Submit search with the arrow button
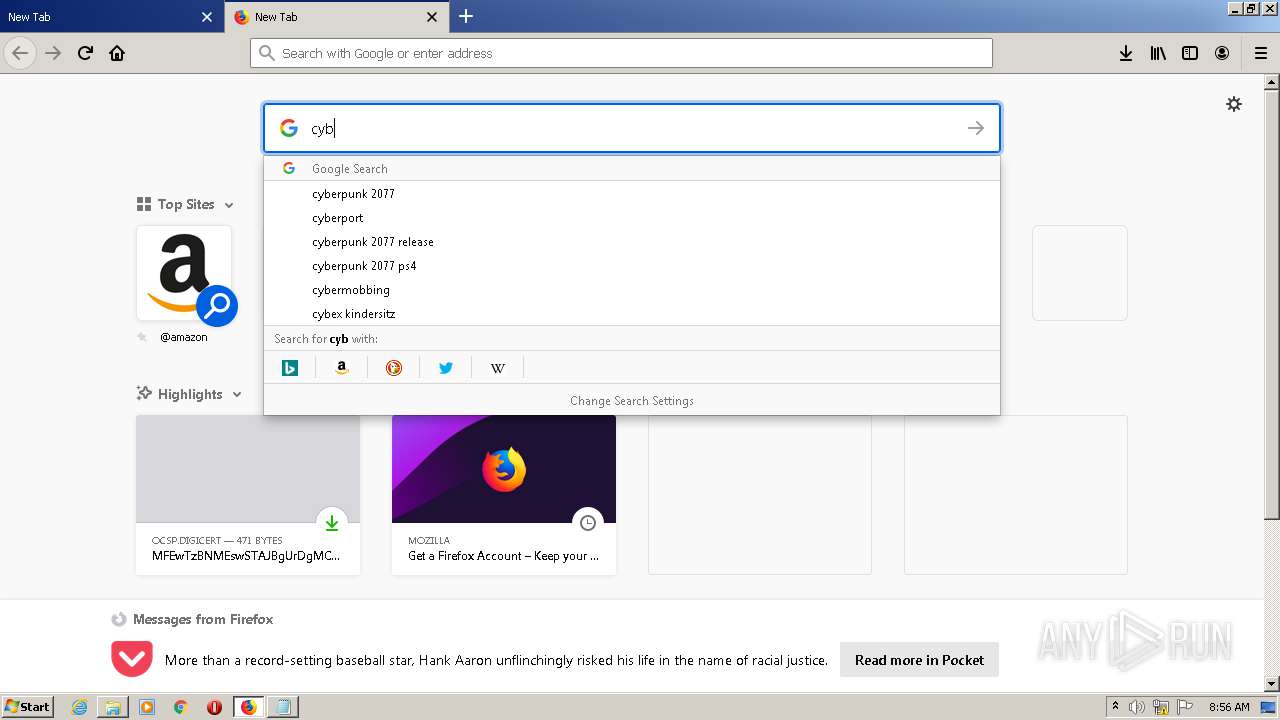The width and height of the screenshot is (1280, 720). [x=976, y=128]
